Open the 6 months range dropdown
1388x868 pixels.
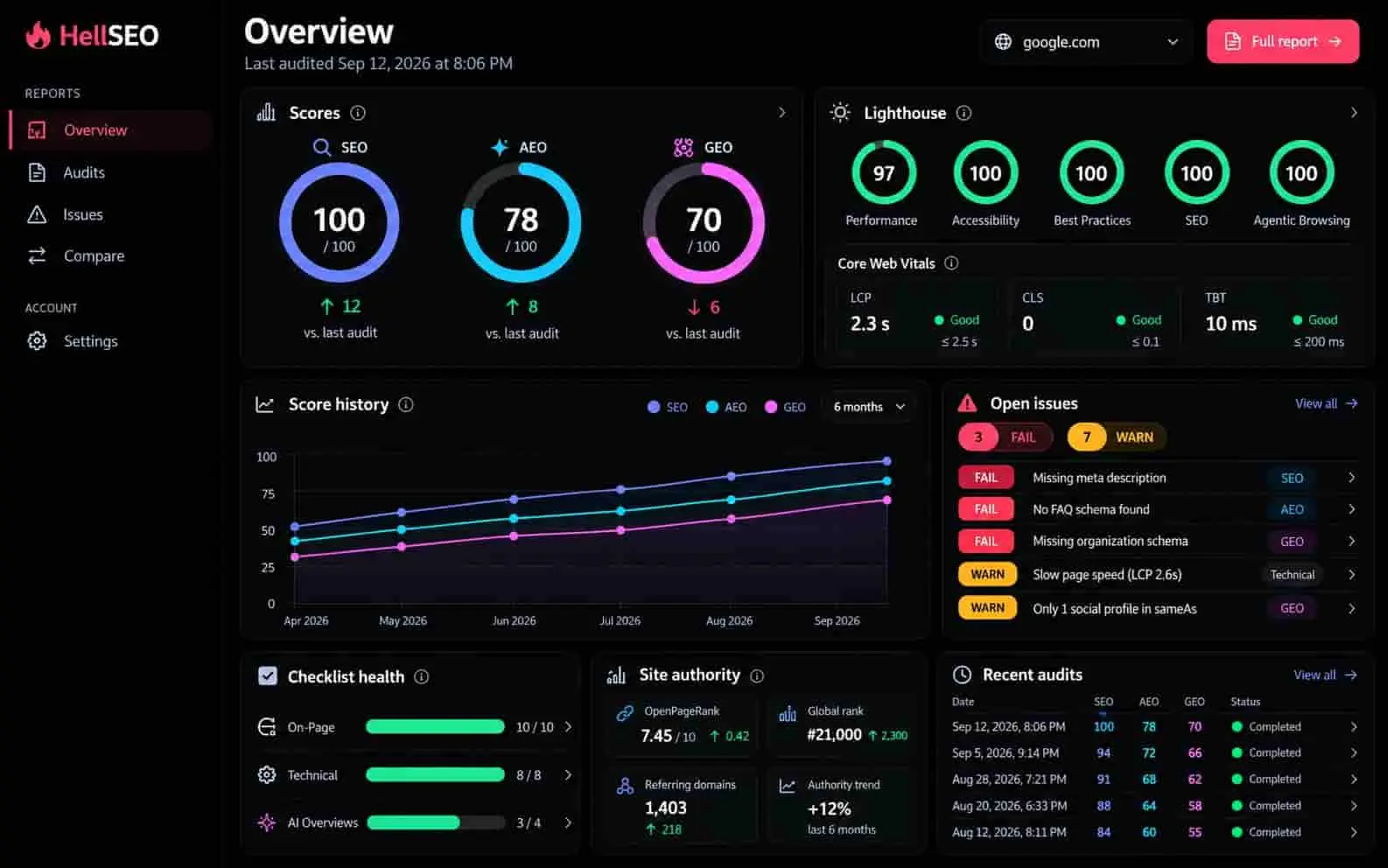click(869, 407)
